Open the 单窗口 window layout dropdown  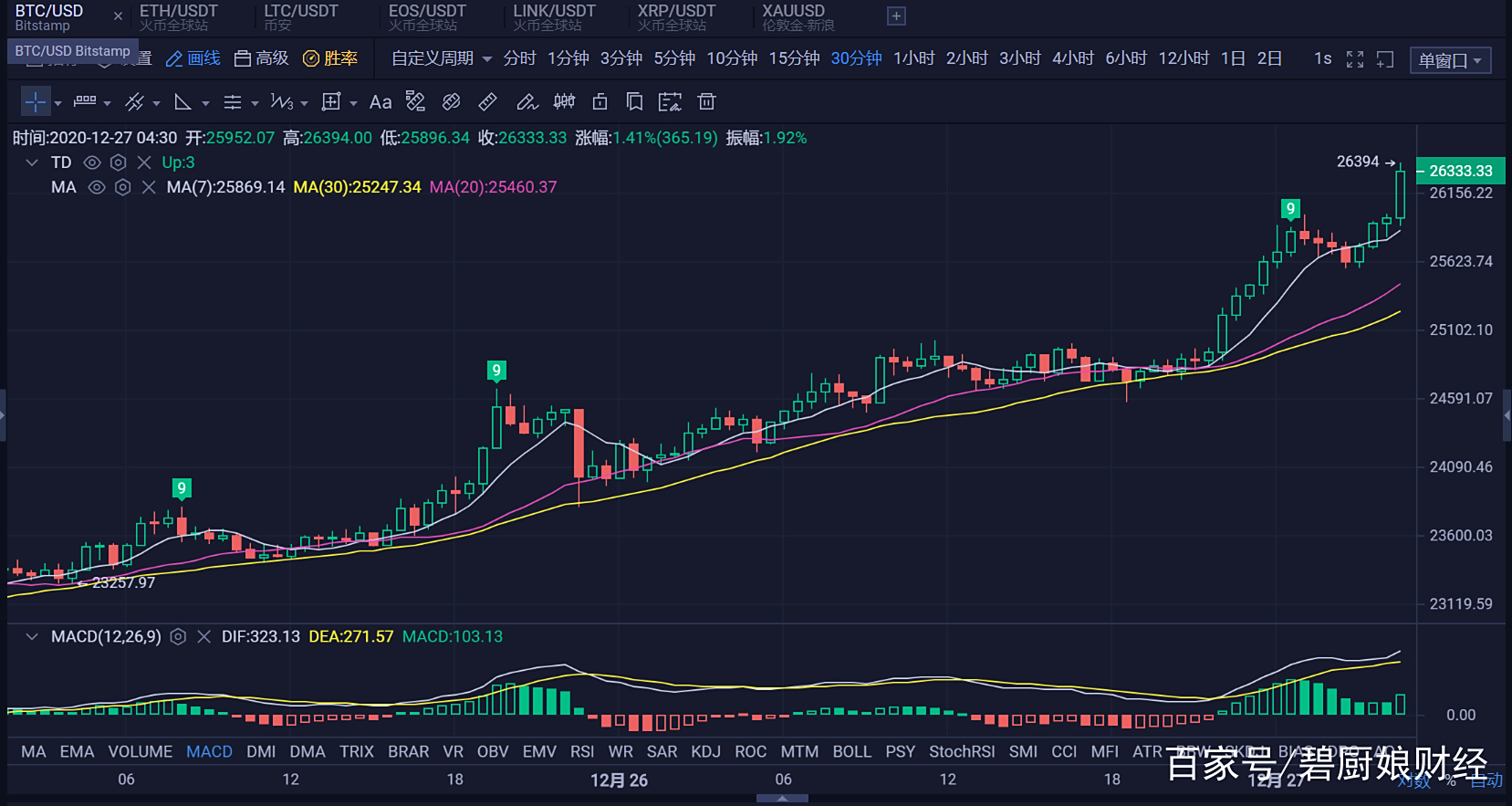point(1450,60)
